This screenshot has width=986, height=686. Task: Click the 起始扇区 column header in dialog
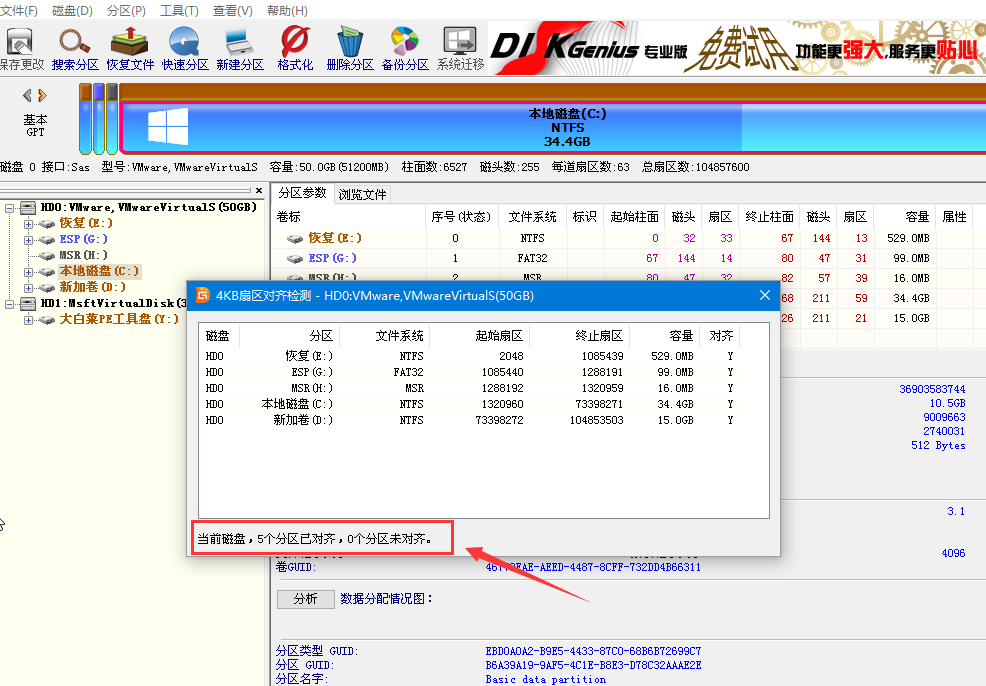coord(479,336)
